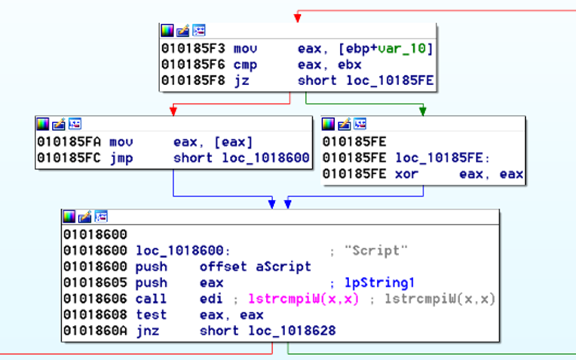
Task: Select variable var_10 operand
Action: tap(402, 48)
